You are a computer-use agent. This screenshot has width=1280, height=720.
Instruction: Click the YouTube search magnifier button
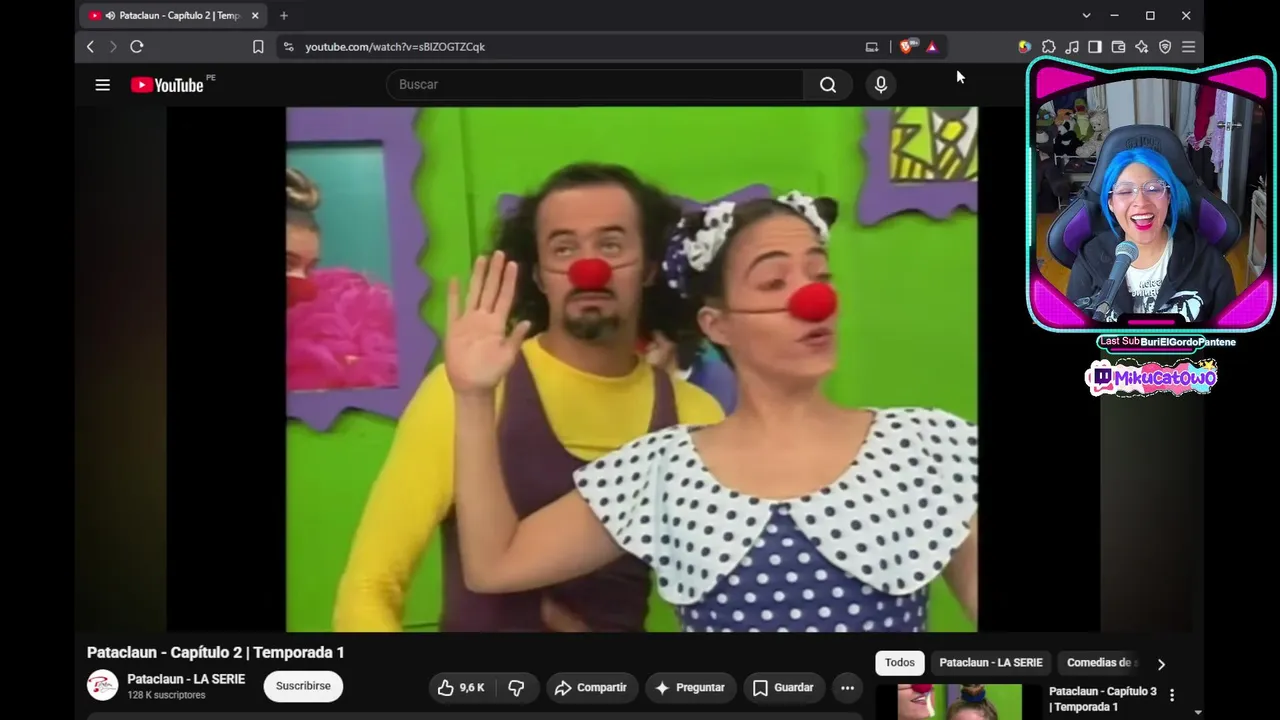(828, 85)
